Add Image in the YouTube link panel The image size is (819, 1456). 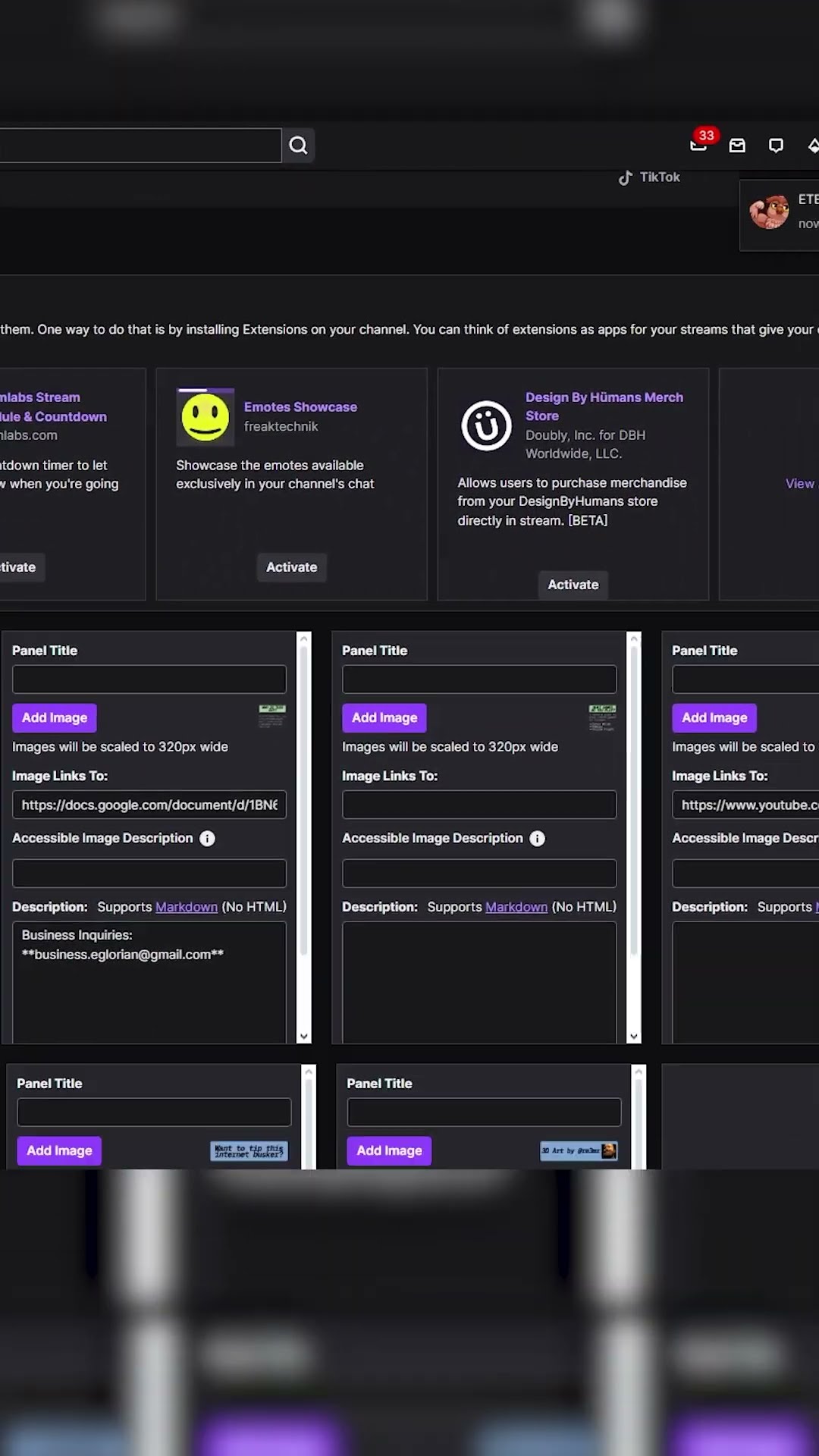coord(714,717)
